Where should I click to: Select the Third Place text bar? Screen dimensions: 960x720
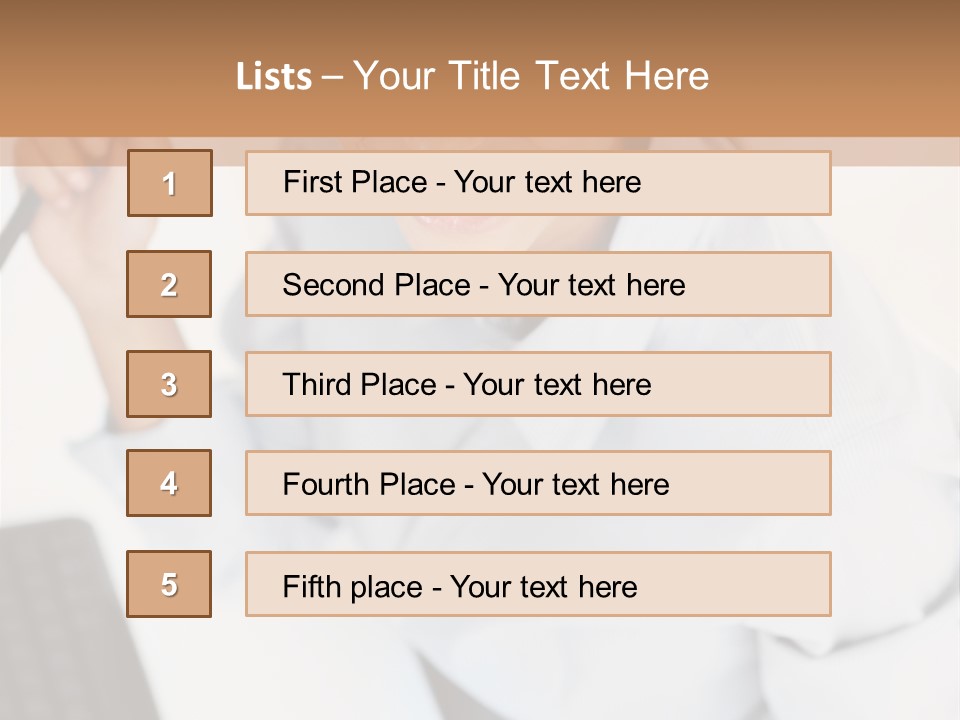(538, 384)
